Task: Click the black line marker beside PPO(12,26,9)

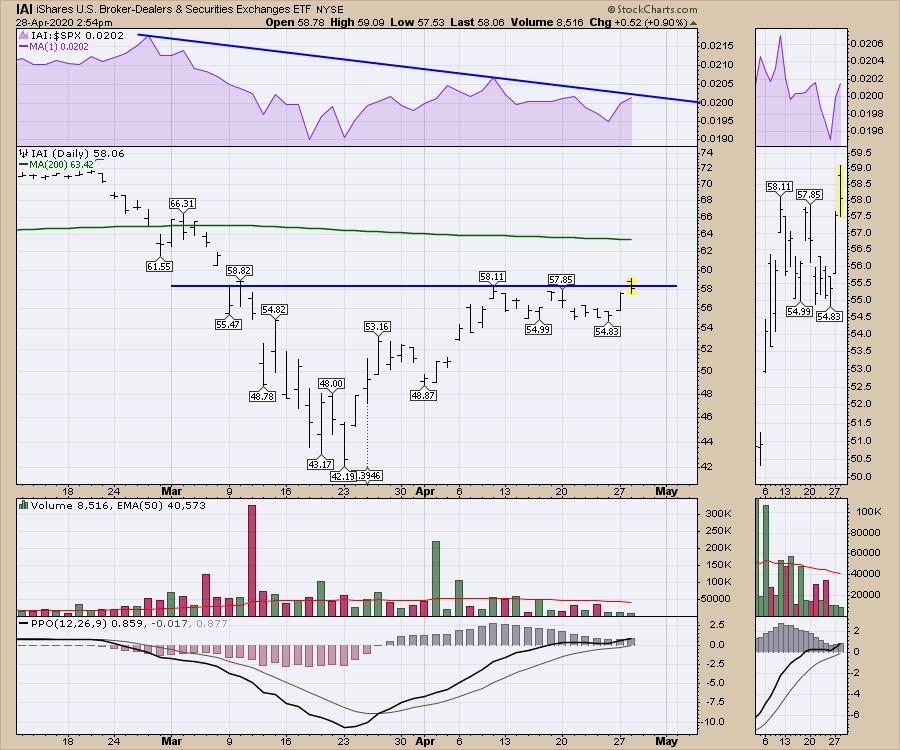Action: coord(24,623)
